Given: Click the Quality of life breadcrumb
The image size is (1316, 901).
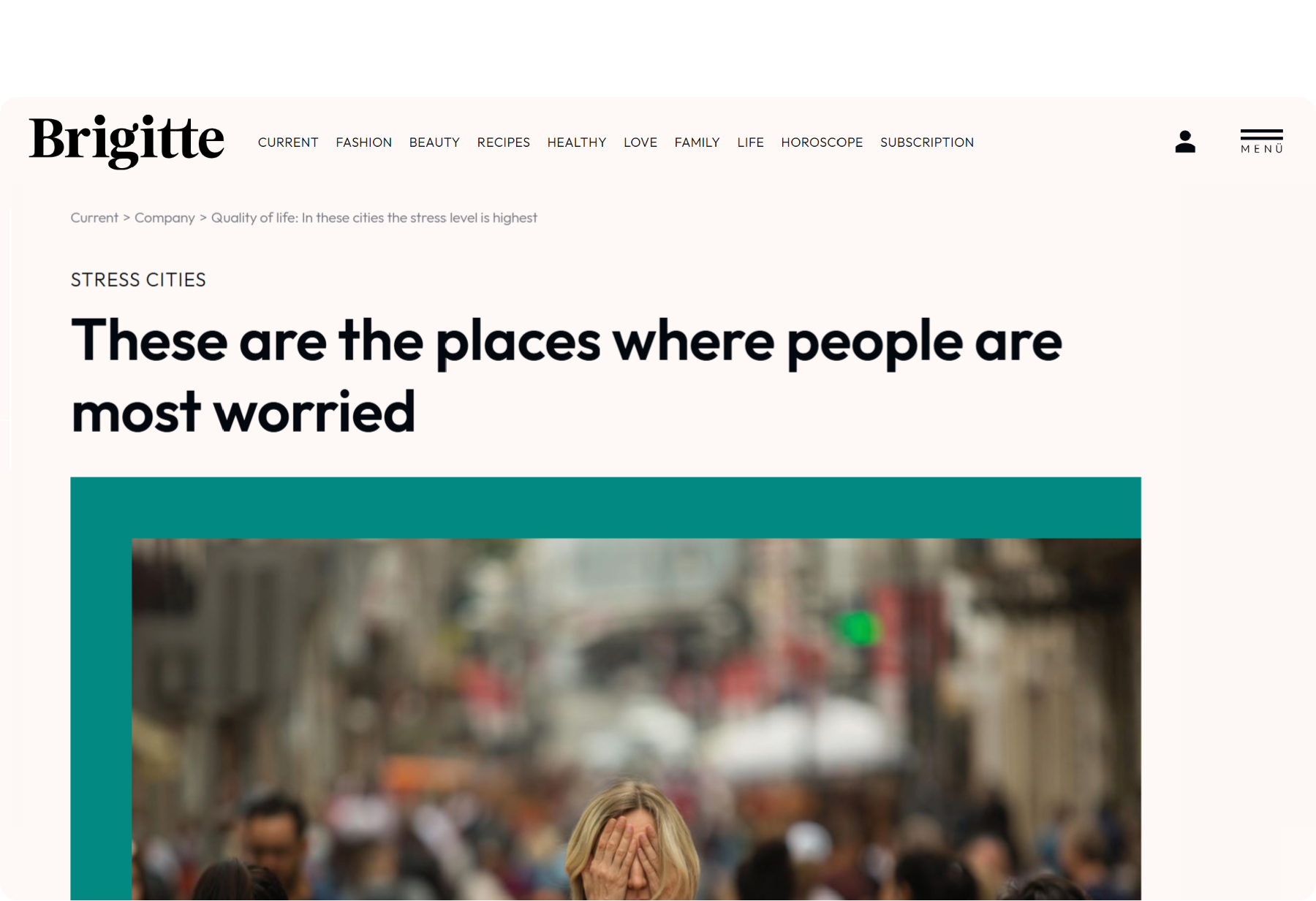Looking at the screenshot, I should pos(374,218).
